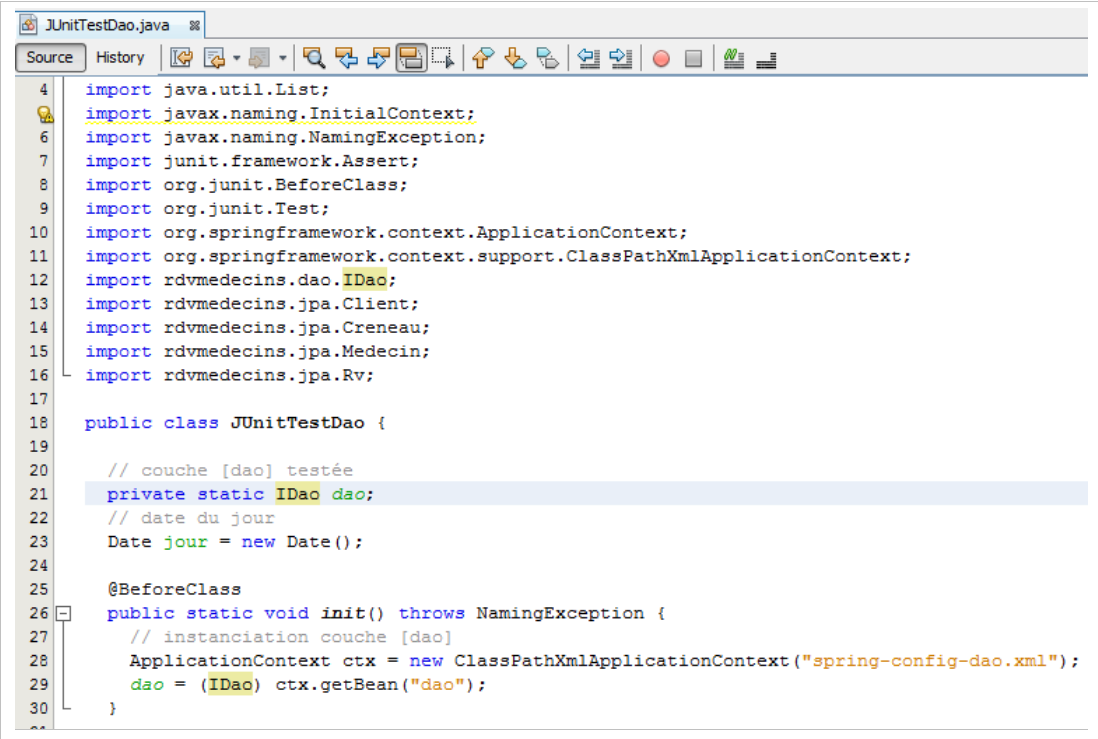1098x739 pixels.
Task: Switch to the History view
Action: coord(120,58)
